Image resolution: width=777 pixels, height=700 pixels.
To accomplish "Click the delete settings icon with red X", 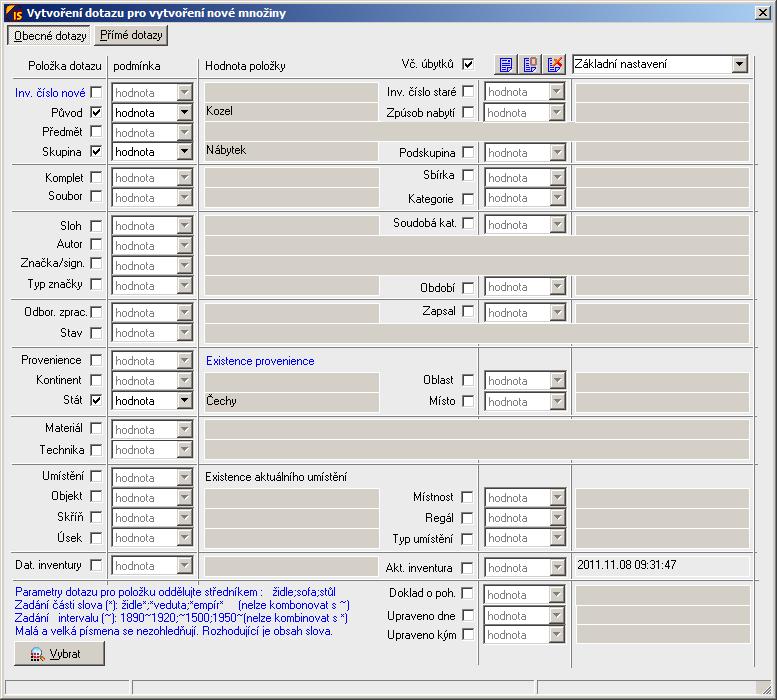I will pyautogui.click(x=555, y=64).
